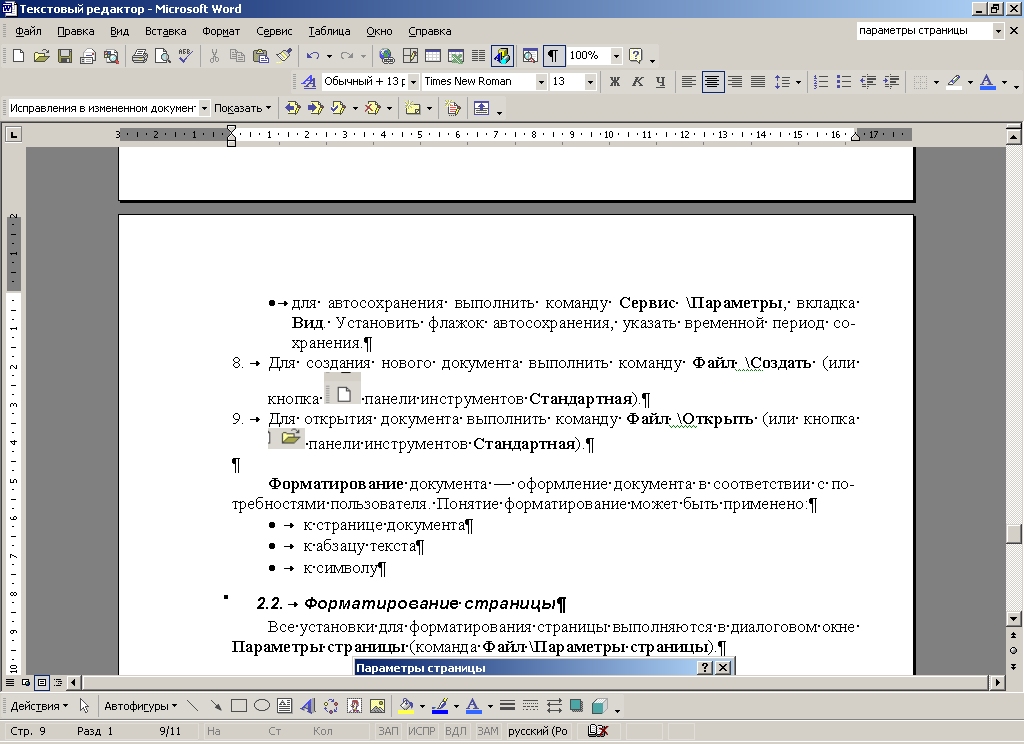Align text to the right
1024x744 pixels.
pyautogui.click(x=735, y=82)
